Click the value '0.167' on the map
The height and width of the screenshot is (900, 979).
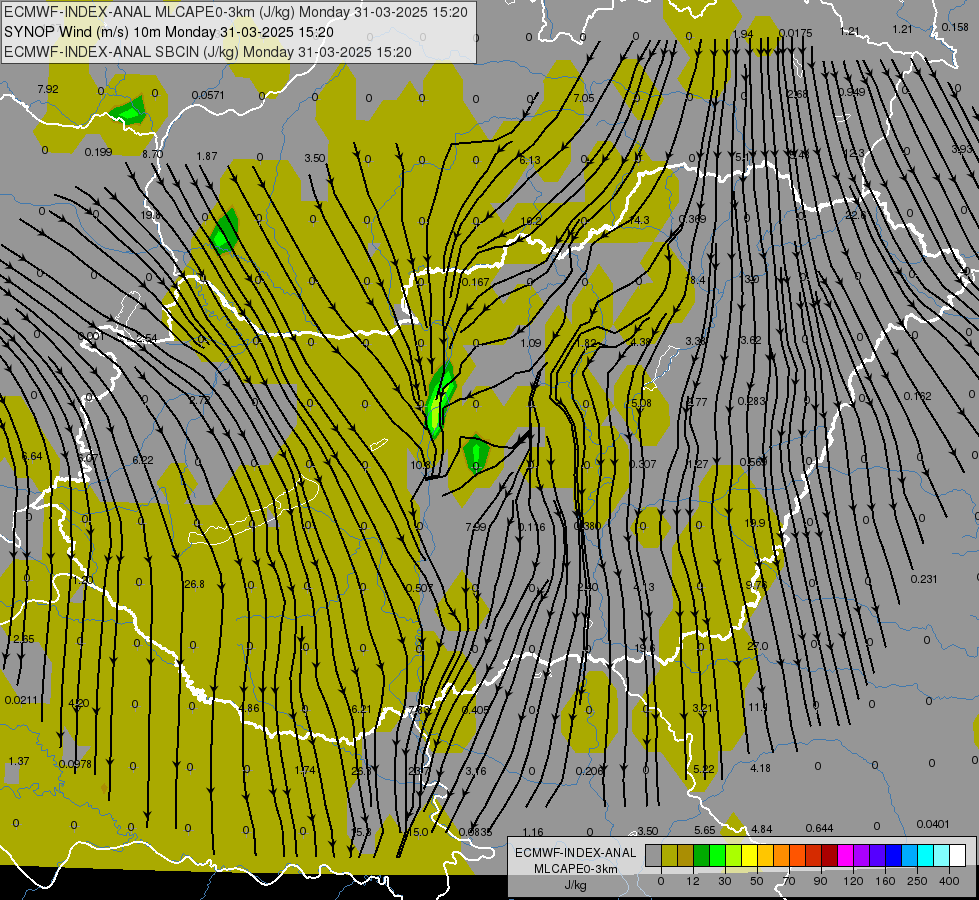pos(475,282)
